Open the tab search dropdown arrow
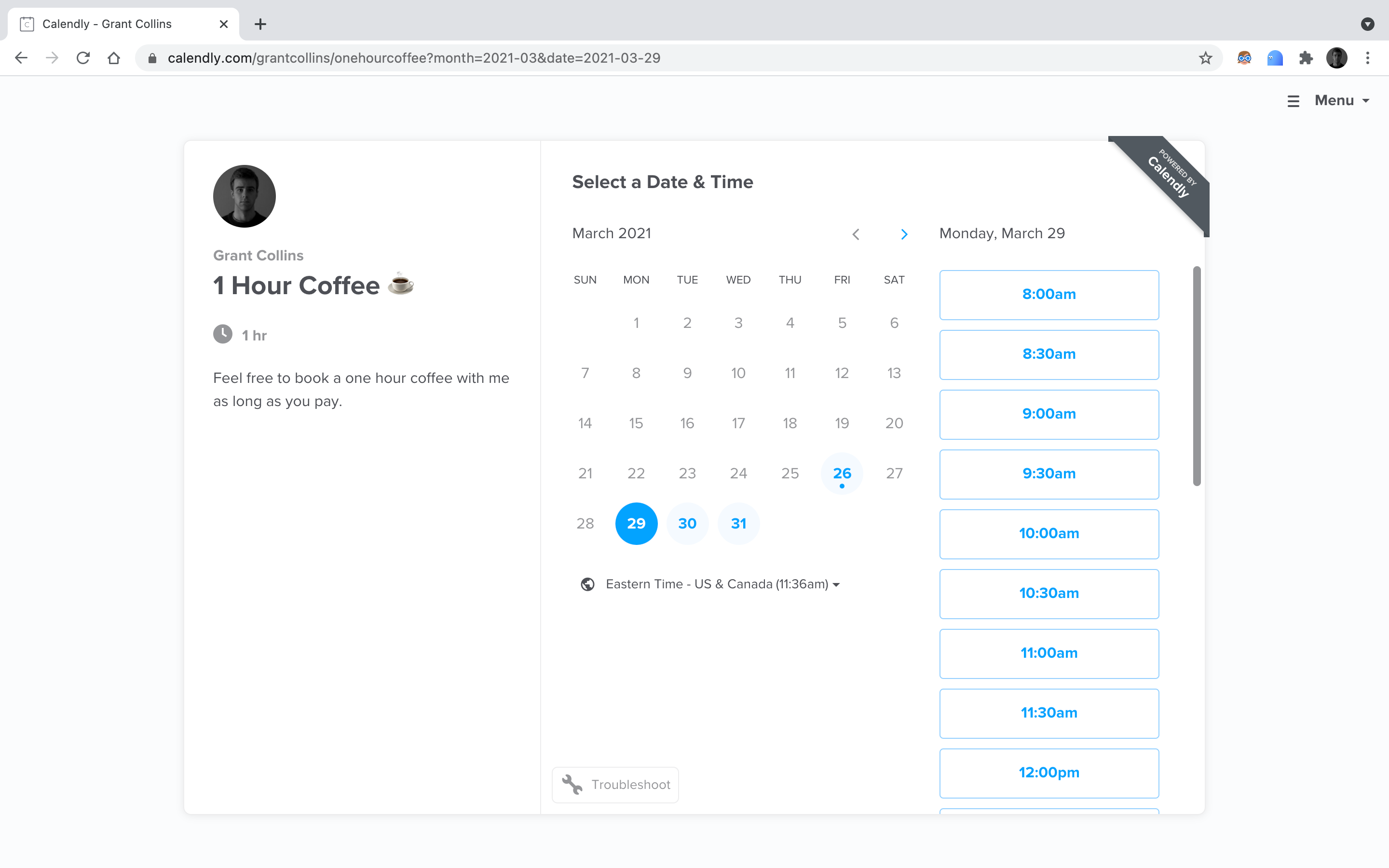This screenshot has height=868, width=1389. click(x=1368, y=24)
